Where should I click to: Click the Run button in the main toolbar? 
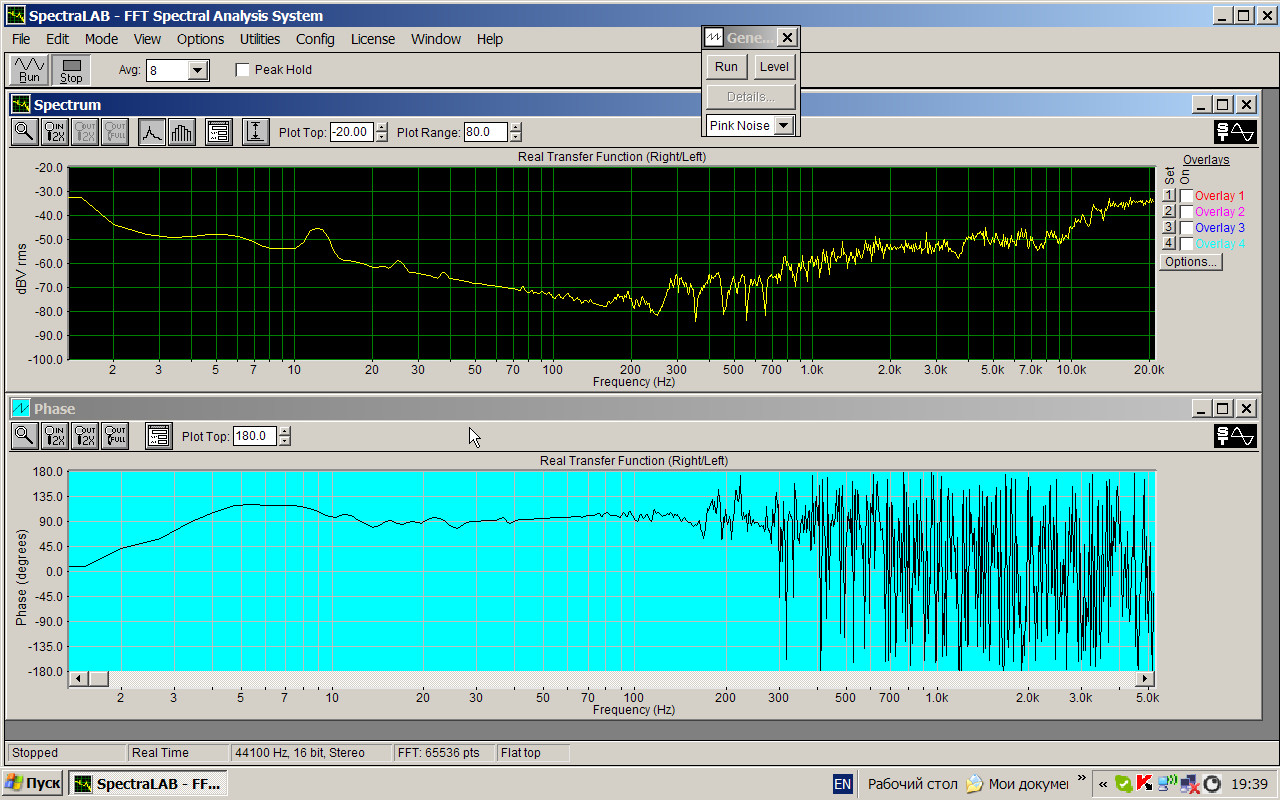[29, 69]
